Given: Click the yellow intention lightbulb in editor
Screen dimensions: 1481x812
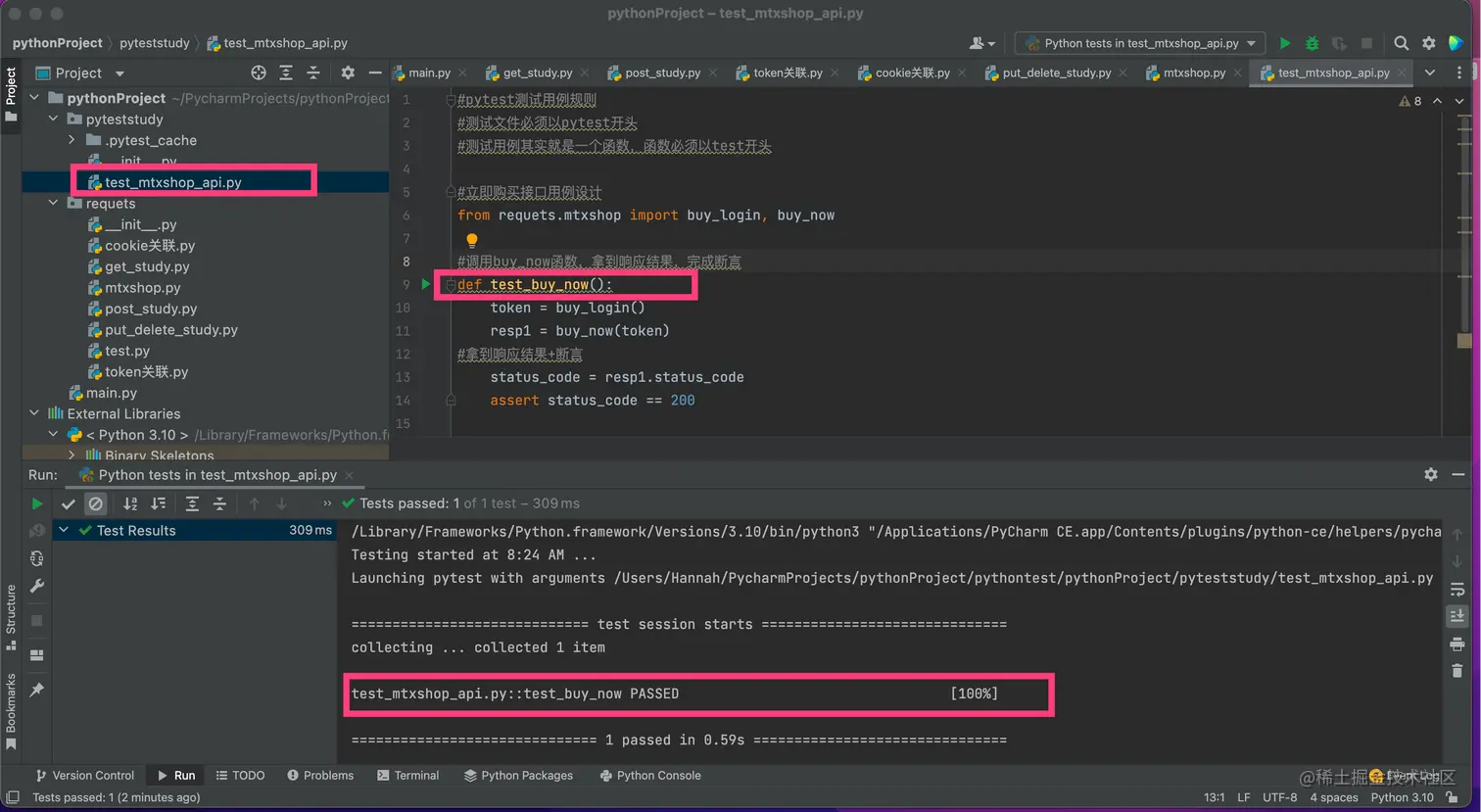Looking at the screenshot, I should tap(472, 240).
